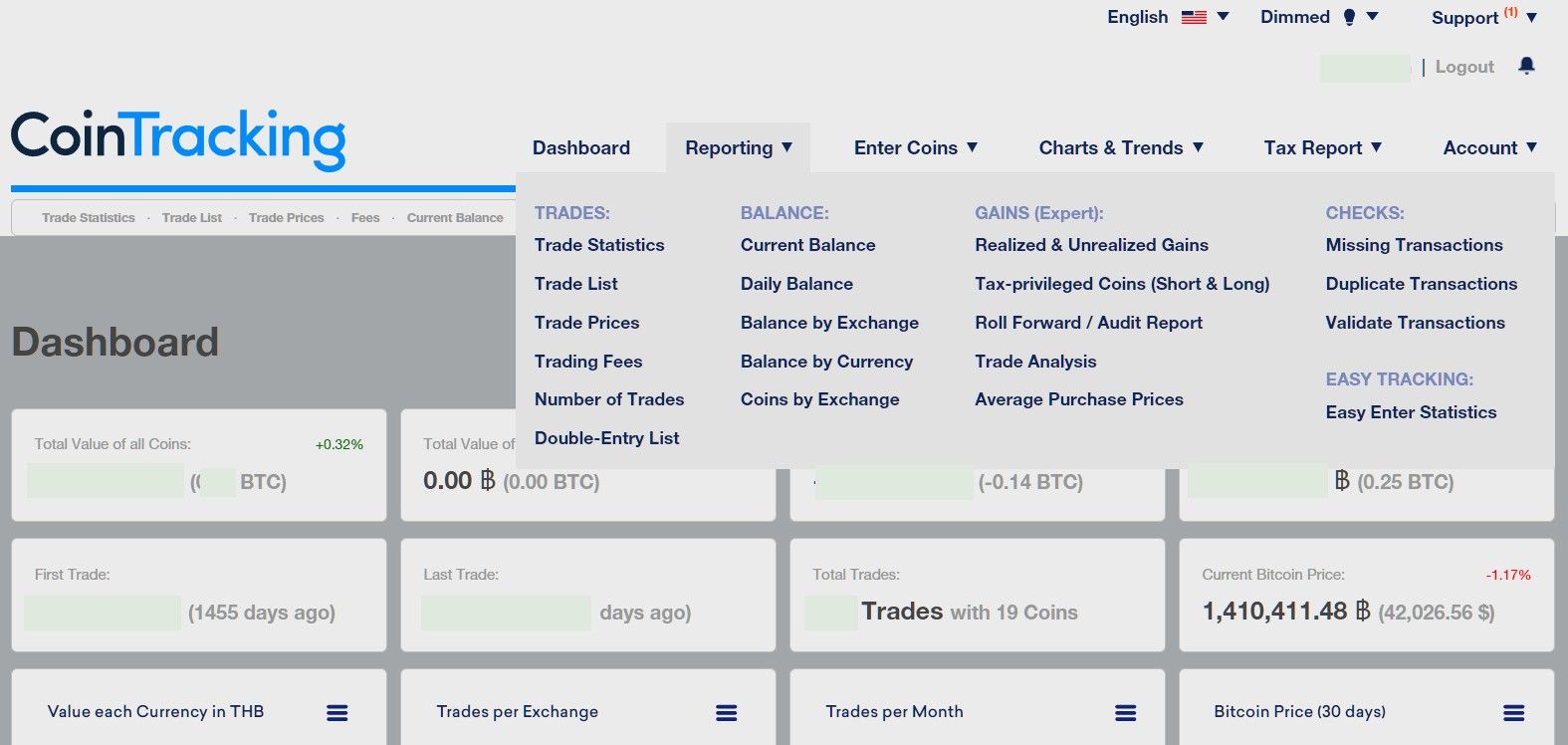Click the notification bell icon
The height and width of the screenshot is (745, 1568).
pyautogui.click(x=1526, y=66)
